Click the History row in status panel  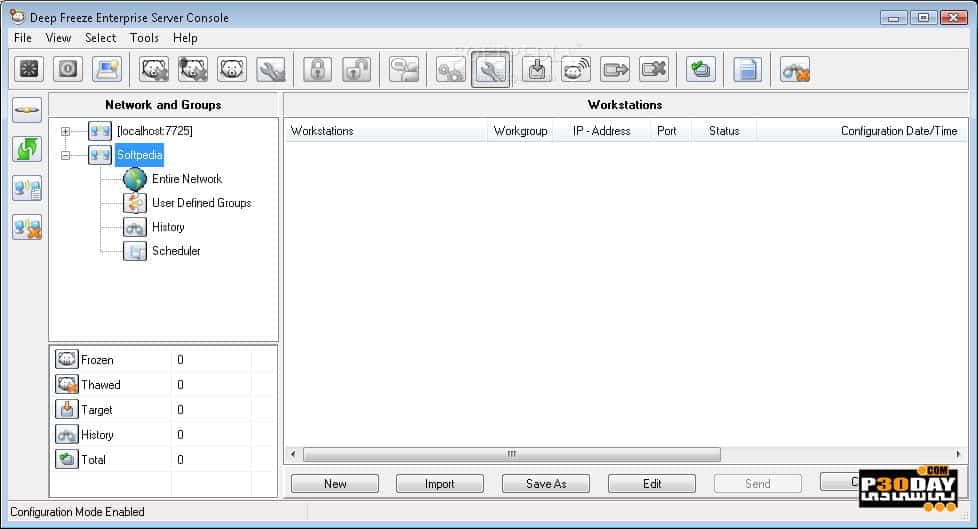163,434
